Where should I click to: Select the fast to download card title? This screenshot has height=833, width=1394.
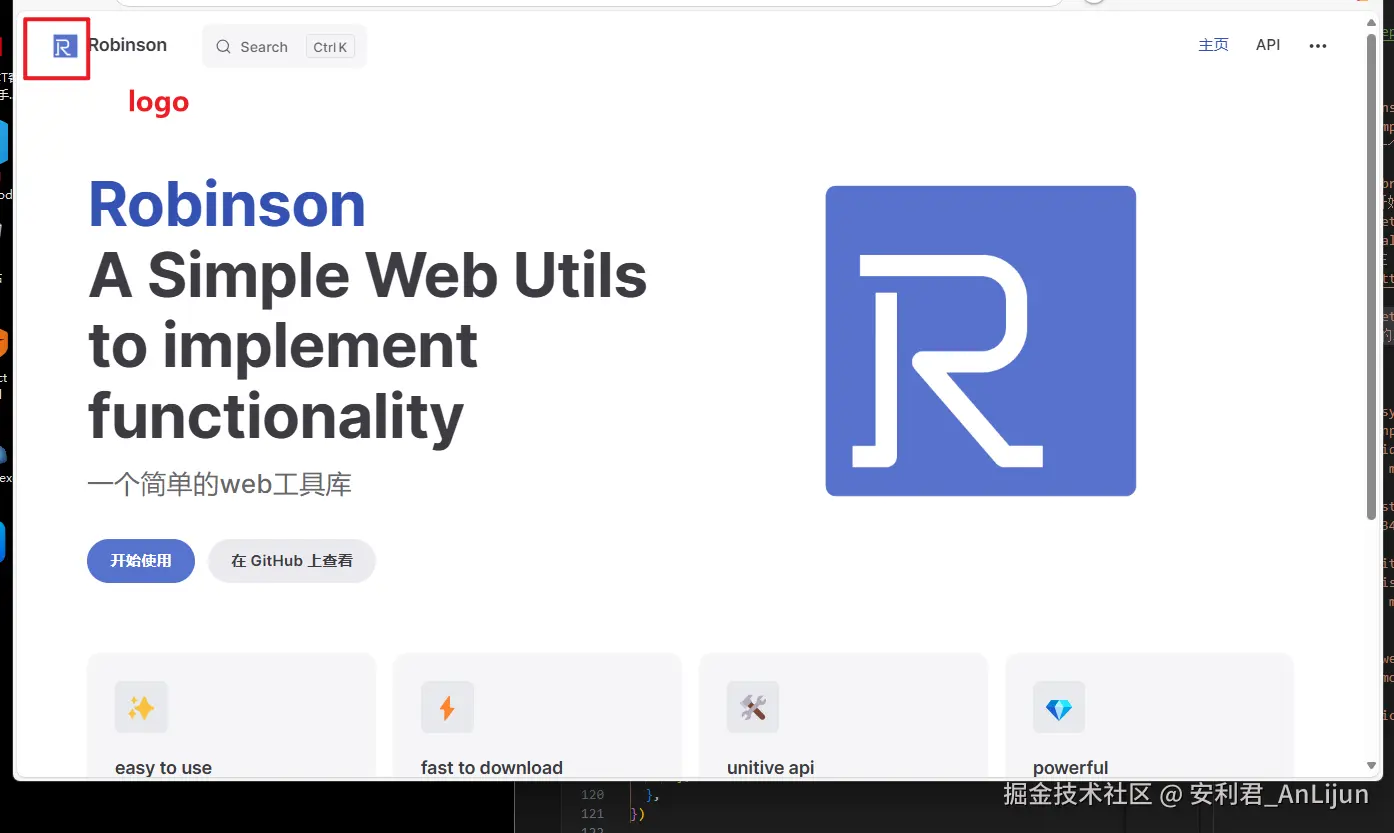point(492,768)
